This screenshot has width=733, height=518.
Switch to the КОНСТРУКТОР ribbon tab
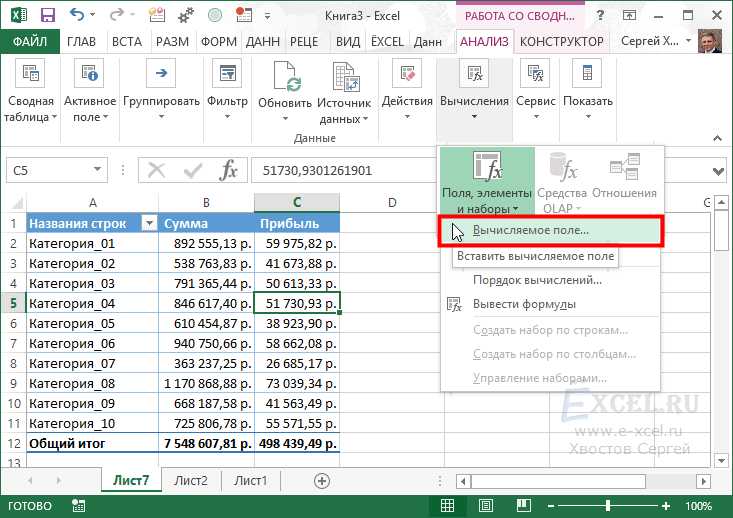(x=562, y=42)
